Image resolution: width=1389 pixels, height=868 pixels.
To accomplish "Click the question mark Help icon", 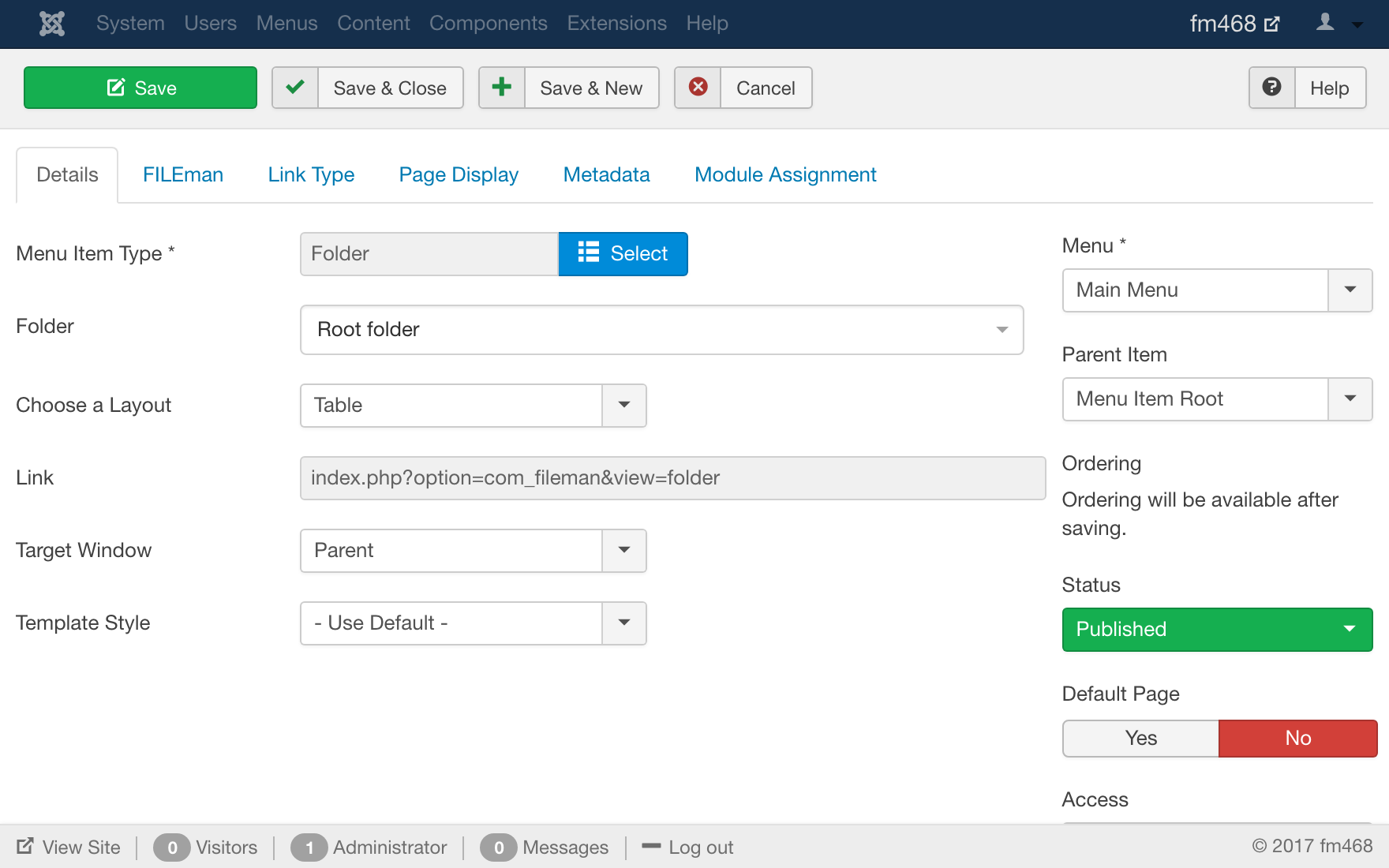I will click(x=1271, y=88).
